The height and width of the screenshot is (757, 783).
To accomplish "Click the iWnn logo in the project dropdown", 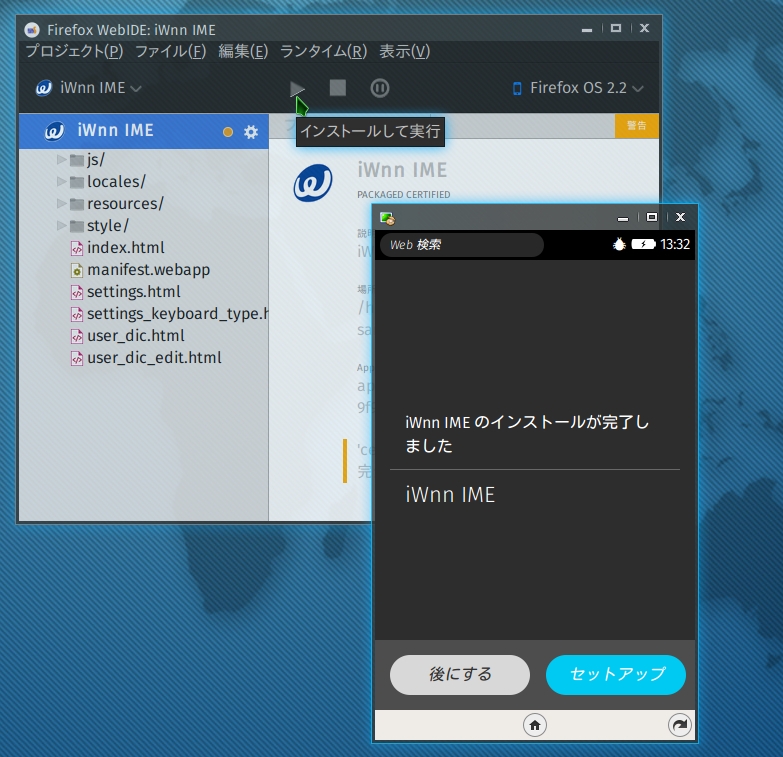I will (x=43, y=88).
